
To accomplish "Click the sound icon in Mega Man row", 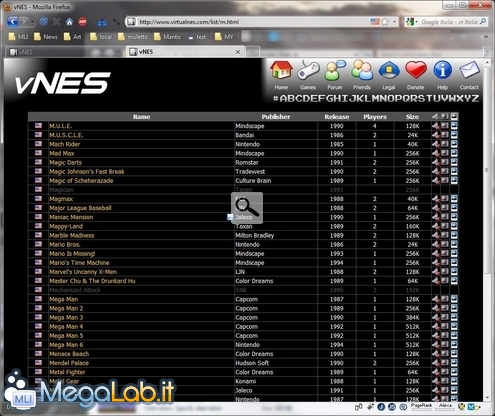I will tap(436, 299).
